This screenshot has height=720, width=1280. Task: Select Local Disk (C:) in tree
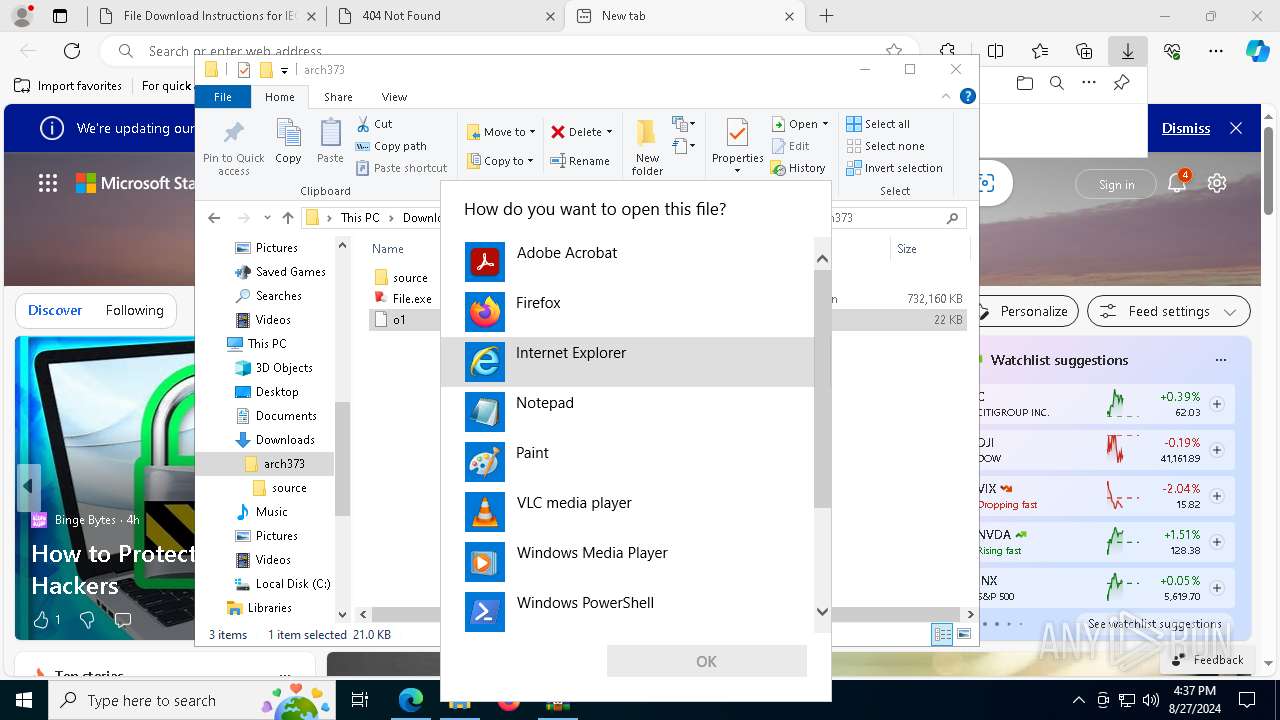[x=281, y=584]
